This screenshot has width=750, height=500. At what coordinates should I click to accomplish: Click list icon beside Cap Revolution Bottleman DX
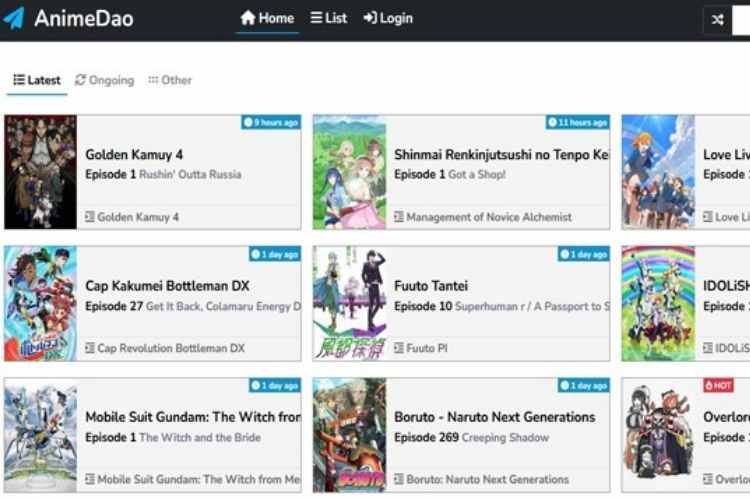[90, 348]
